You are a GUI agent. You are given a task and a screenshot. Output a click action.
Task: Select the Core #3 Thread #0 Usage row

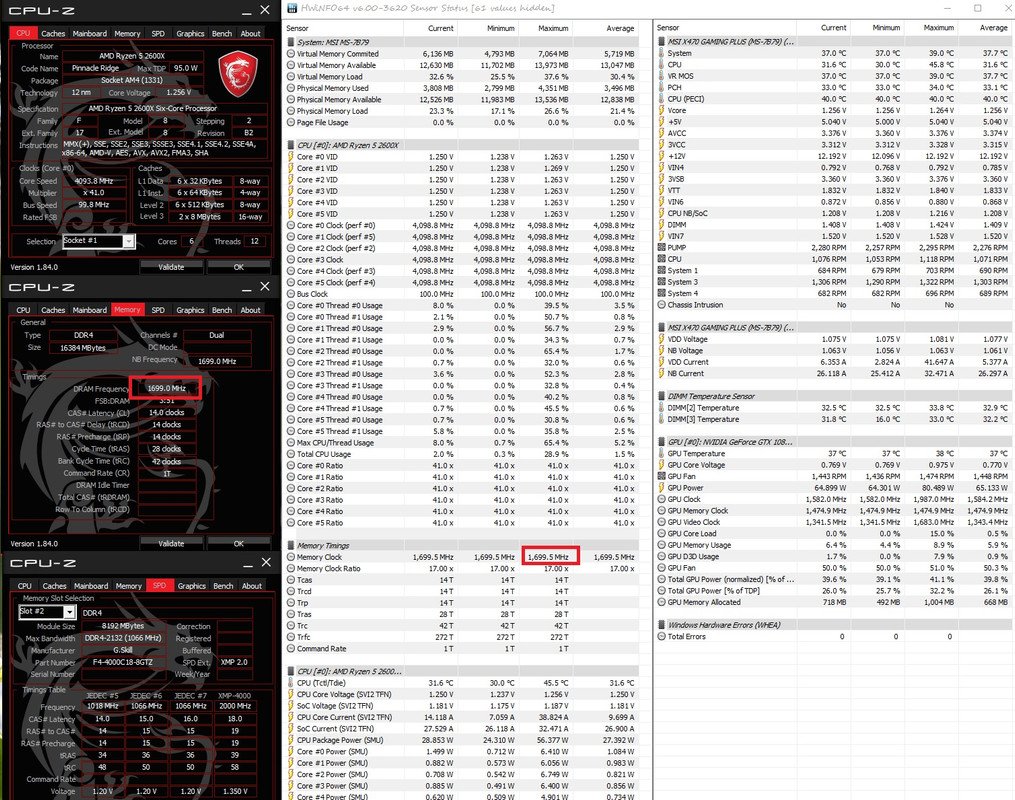(x=462, y=374)
